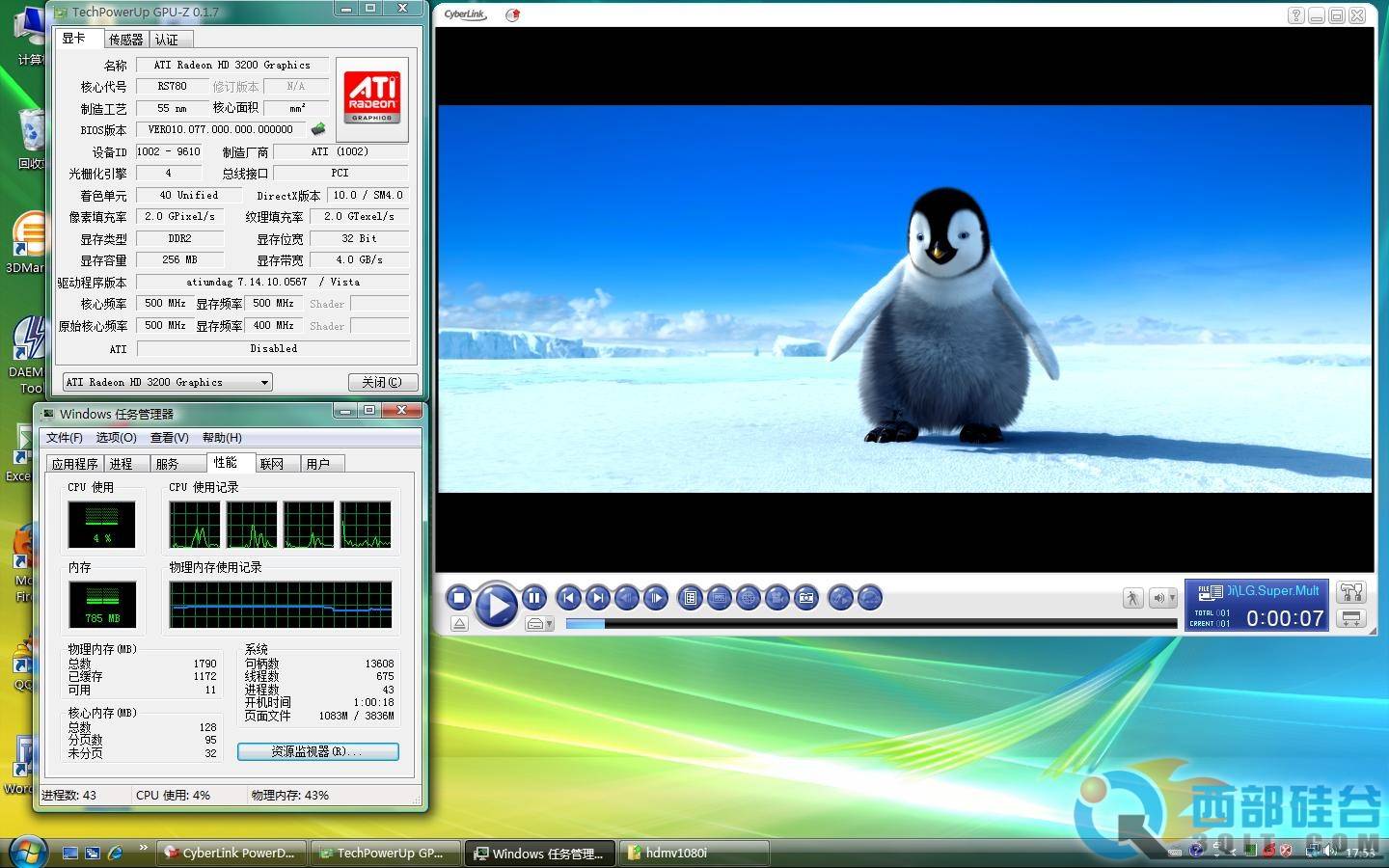Open PowerDVD help question mark icon
Image resolution: width=1389 pixels, height=868 pixels.
click(1296, 15)
